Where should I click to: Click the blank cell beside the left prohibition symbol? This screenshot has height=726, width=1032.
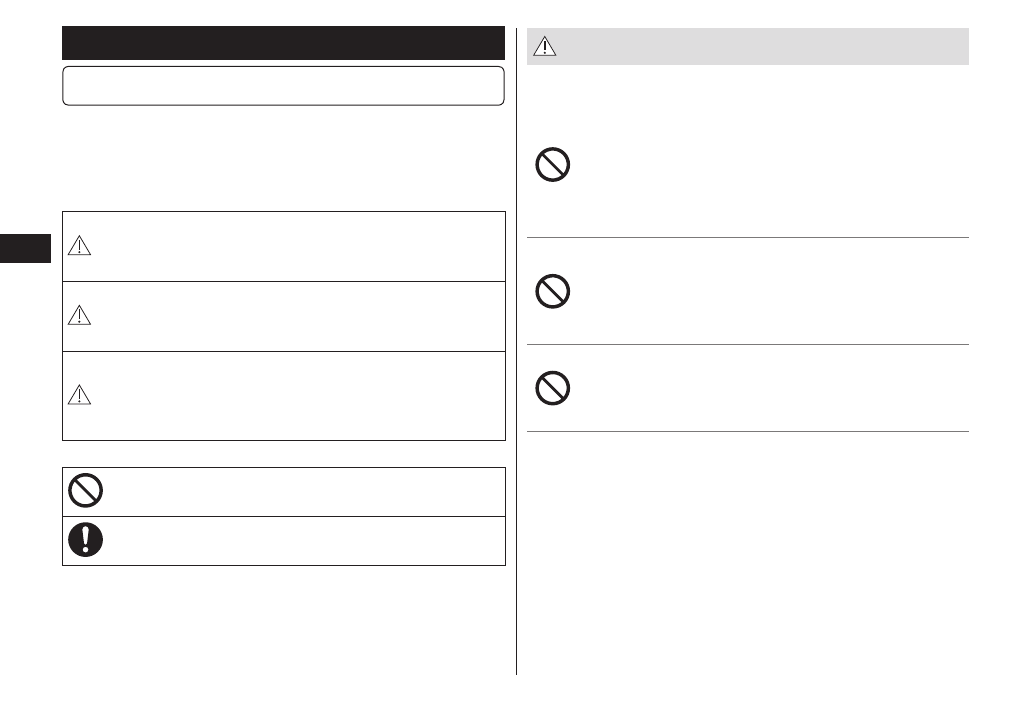[x=300, y=491]
